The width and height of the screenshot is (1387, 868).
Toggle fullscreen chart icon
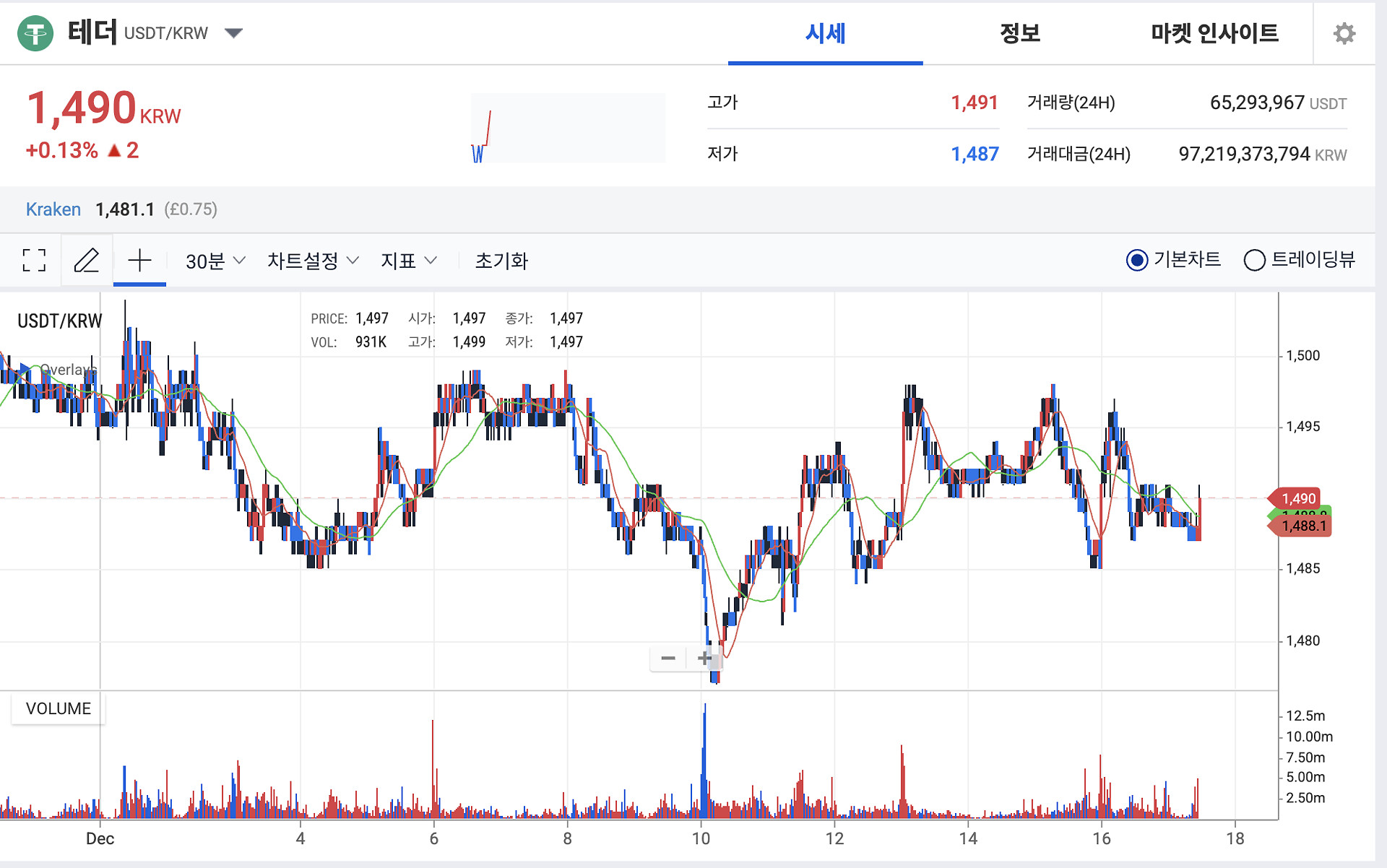coord(34,260)
